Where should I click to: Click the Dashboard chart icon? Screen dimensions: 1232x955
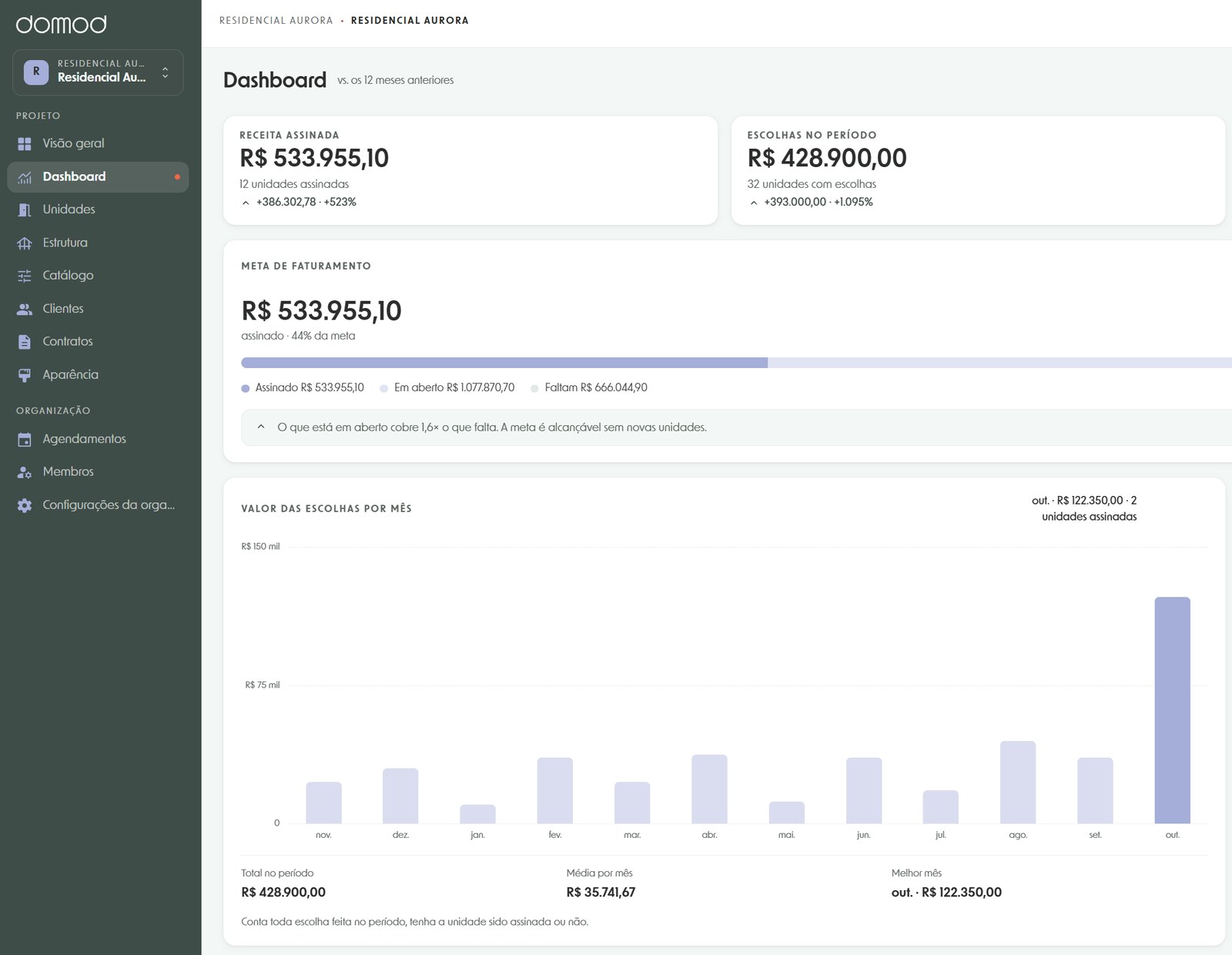25,177
